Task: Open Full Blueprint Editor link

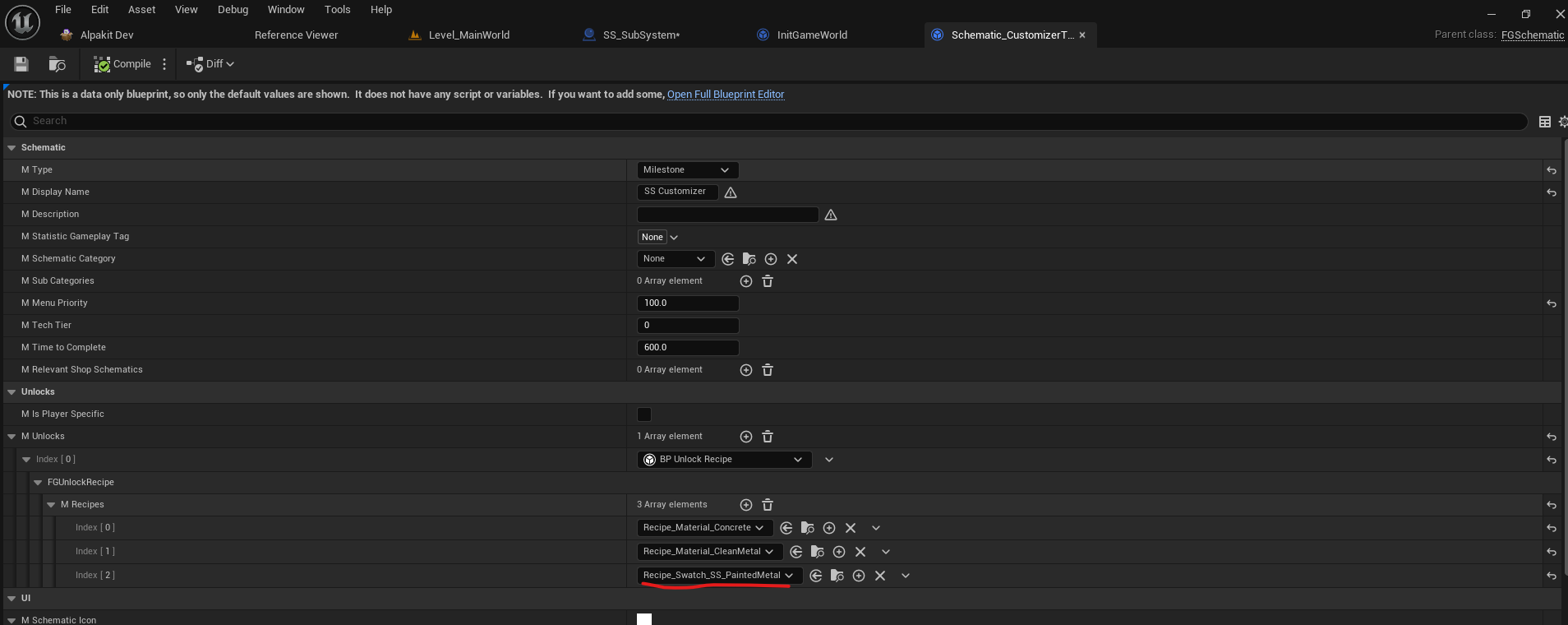Action: [x=726, y=95]
